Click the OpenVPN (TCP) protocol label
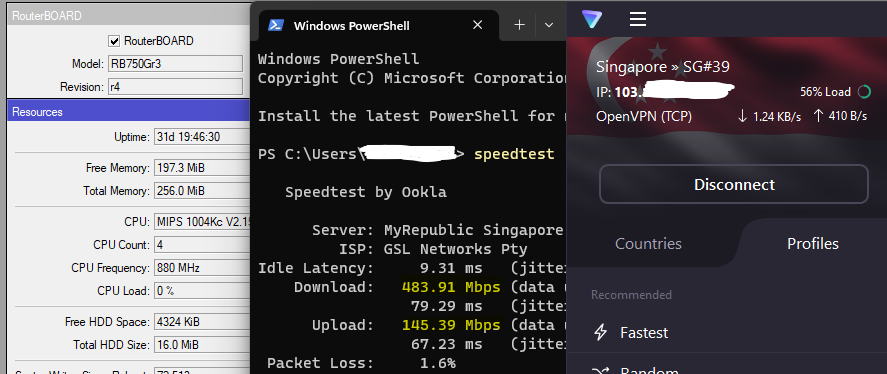Image resolution: width=887 pixels, height=374 pixels. coord(644,117)
